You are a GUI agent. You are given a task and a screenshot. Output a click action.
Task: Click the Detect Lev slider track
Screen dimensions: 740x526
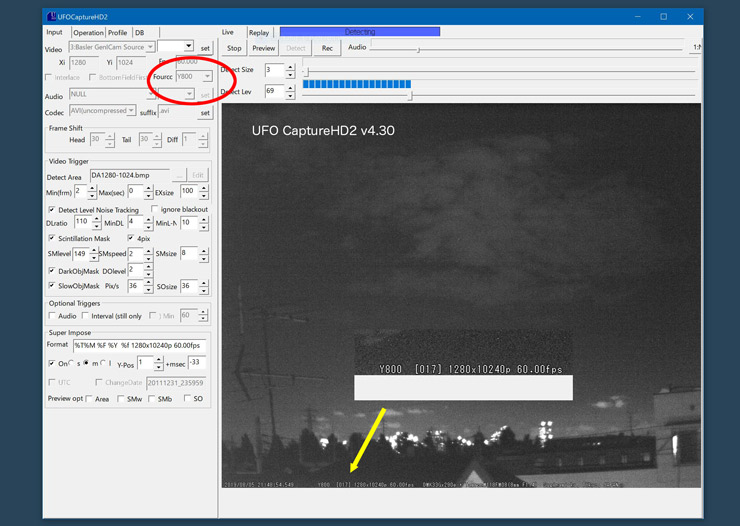point(500,96)
